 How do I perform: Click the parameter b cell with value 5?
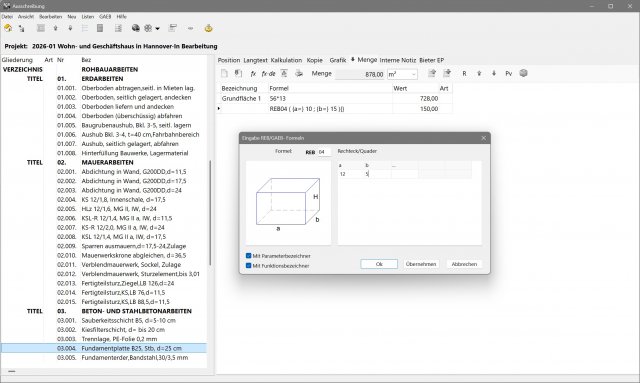tap(378, 174)
